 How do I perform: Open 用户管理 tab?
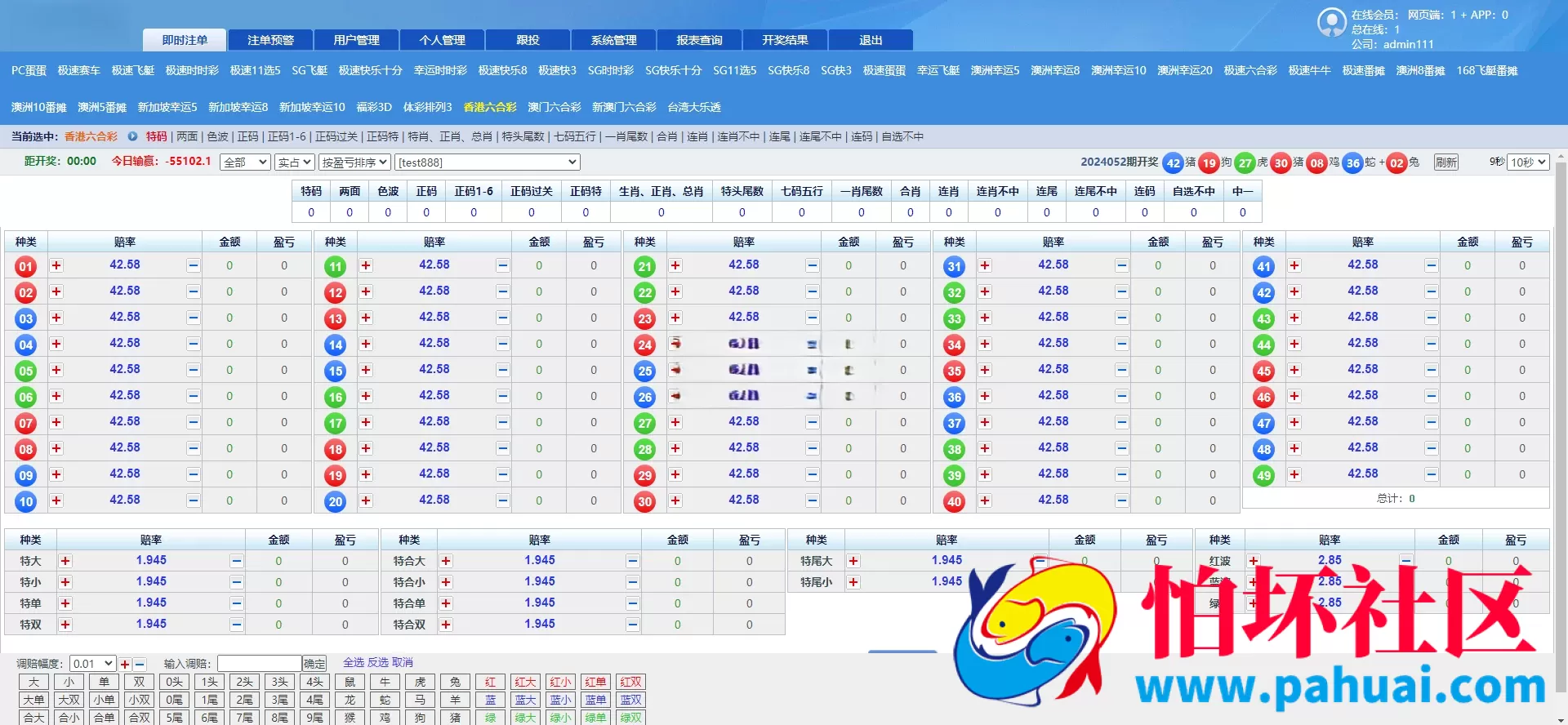click(x=357, y=40)
